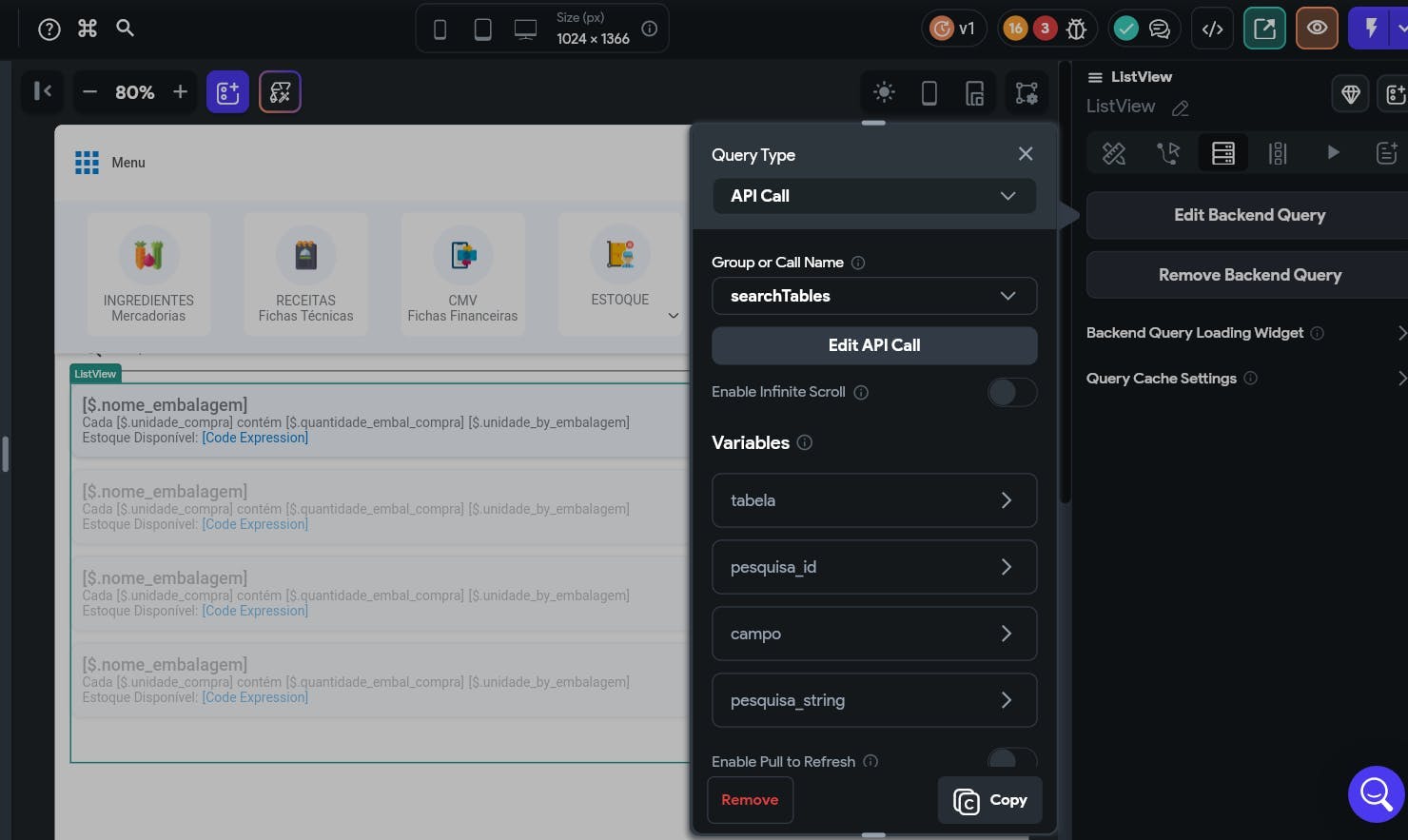Click the ListView name edit pencil

1181,108
